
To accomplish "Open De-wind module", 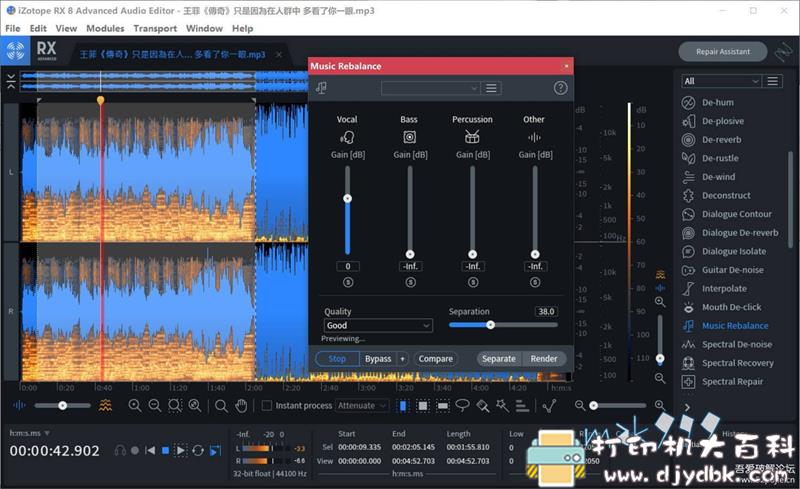I will (x=718, y=177).
